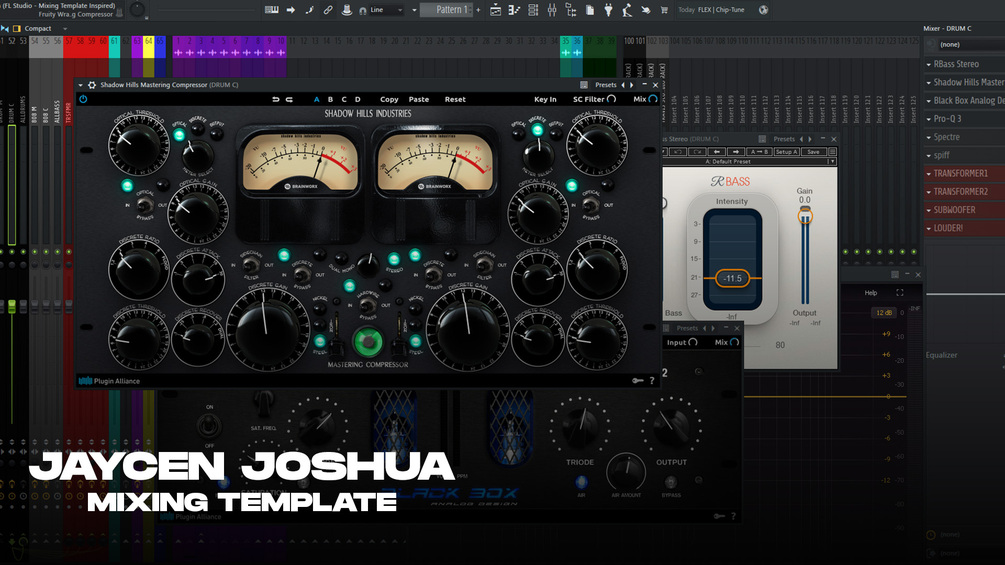Screen dimensions: 1005x565
Task: Click the RBass Intensity slider handle
Action: pyautogui.click(x=732, y=278)
